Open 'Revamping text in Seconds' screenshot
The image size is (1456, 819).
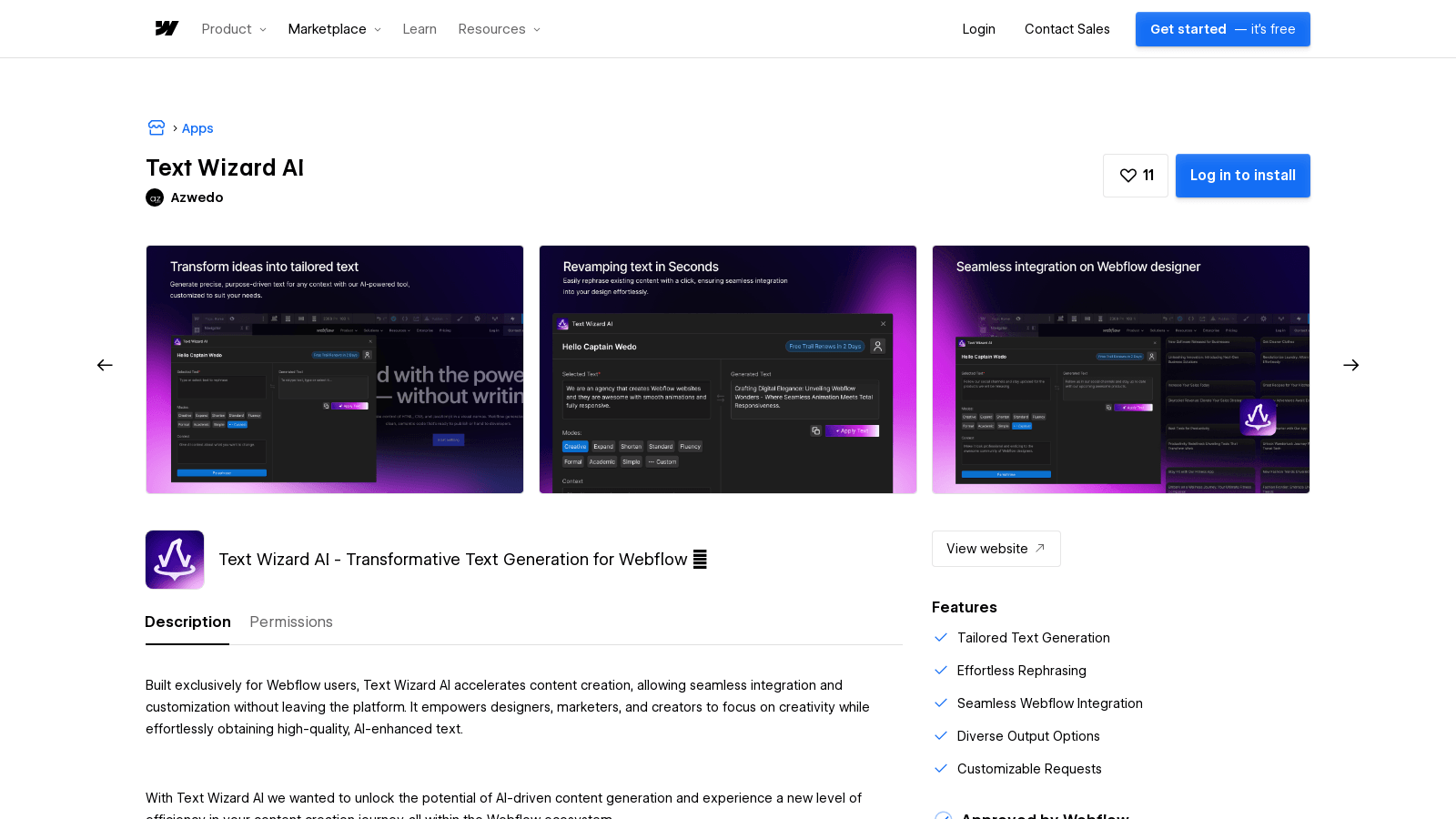pyautogui.click(x=728, y=369)
